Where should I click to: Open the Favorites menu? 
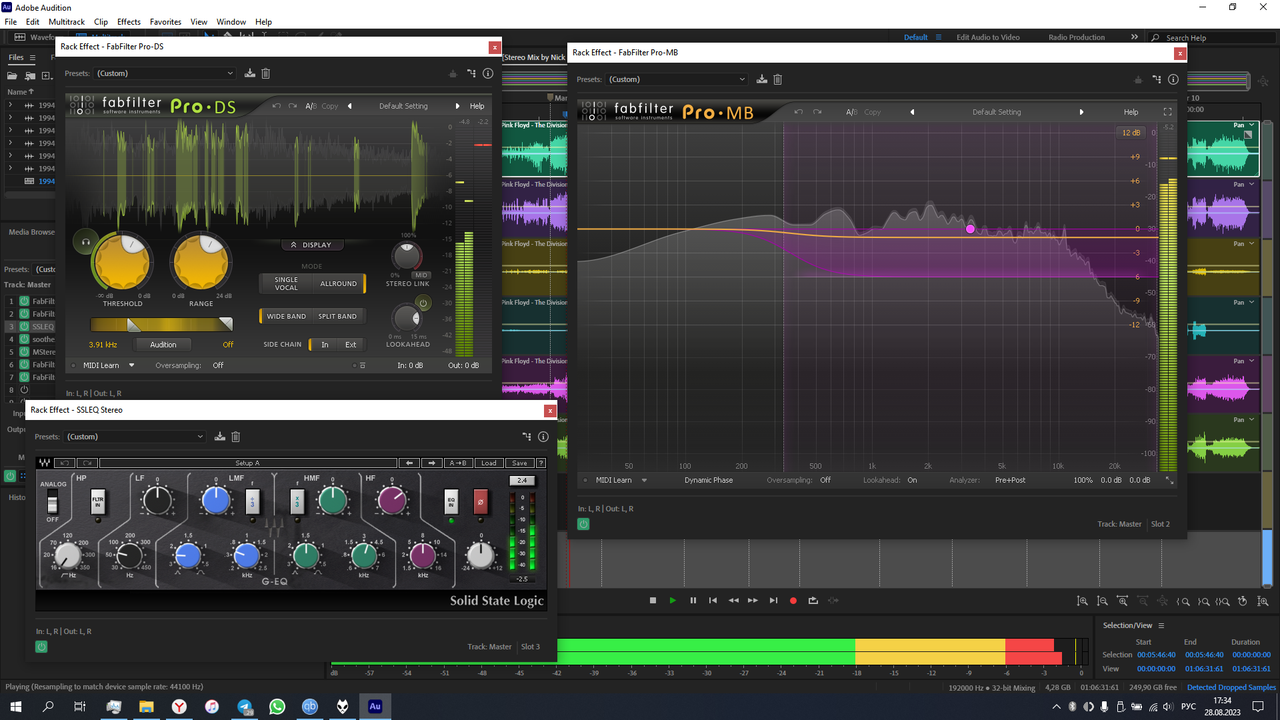(166, 21)
